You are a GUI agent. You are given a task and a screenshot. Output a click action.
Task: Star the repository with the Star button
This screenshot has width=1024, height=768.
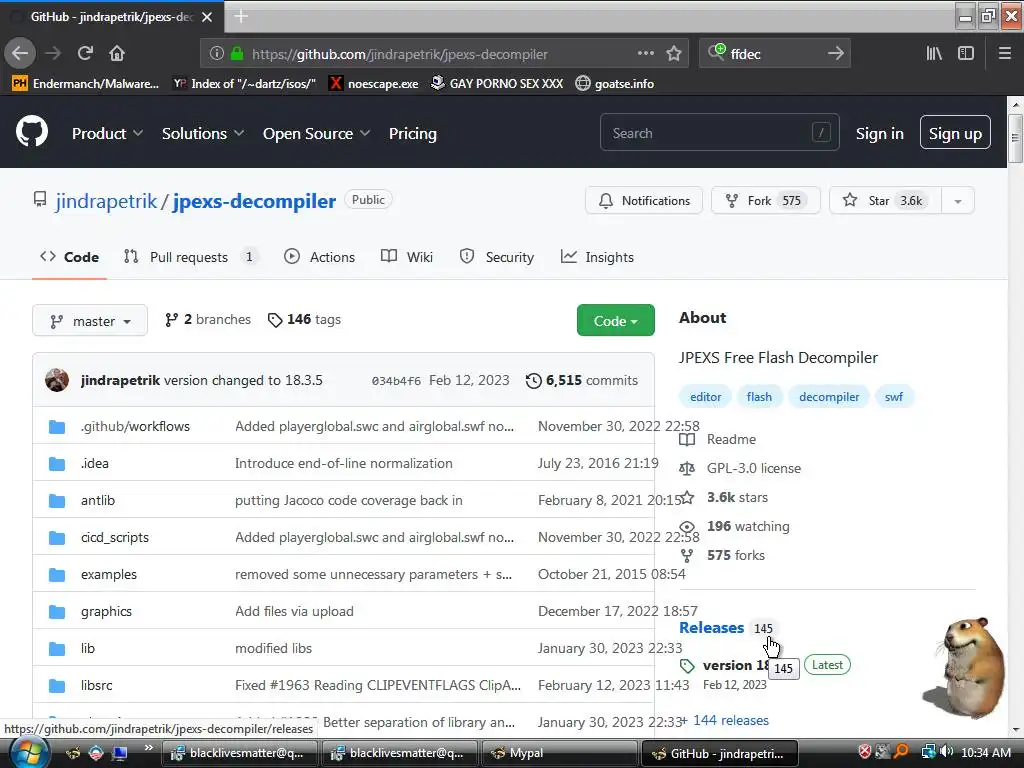(x=885, y=200)
